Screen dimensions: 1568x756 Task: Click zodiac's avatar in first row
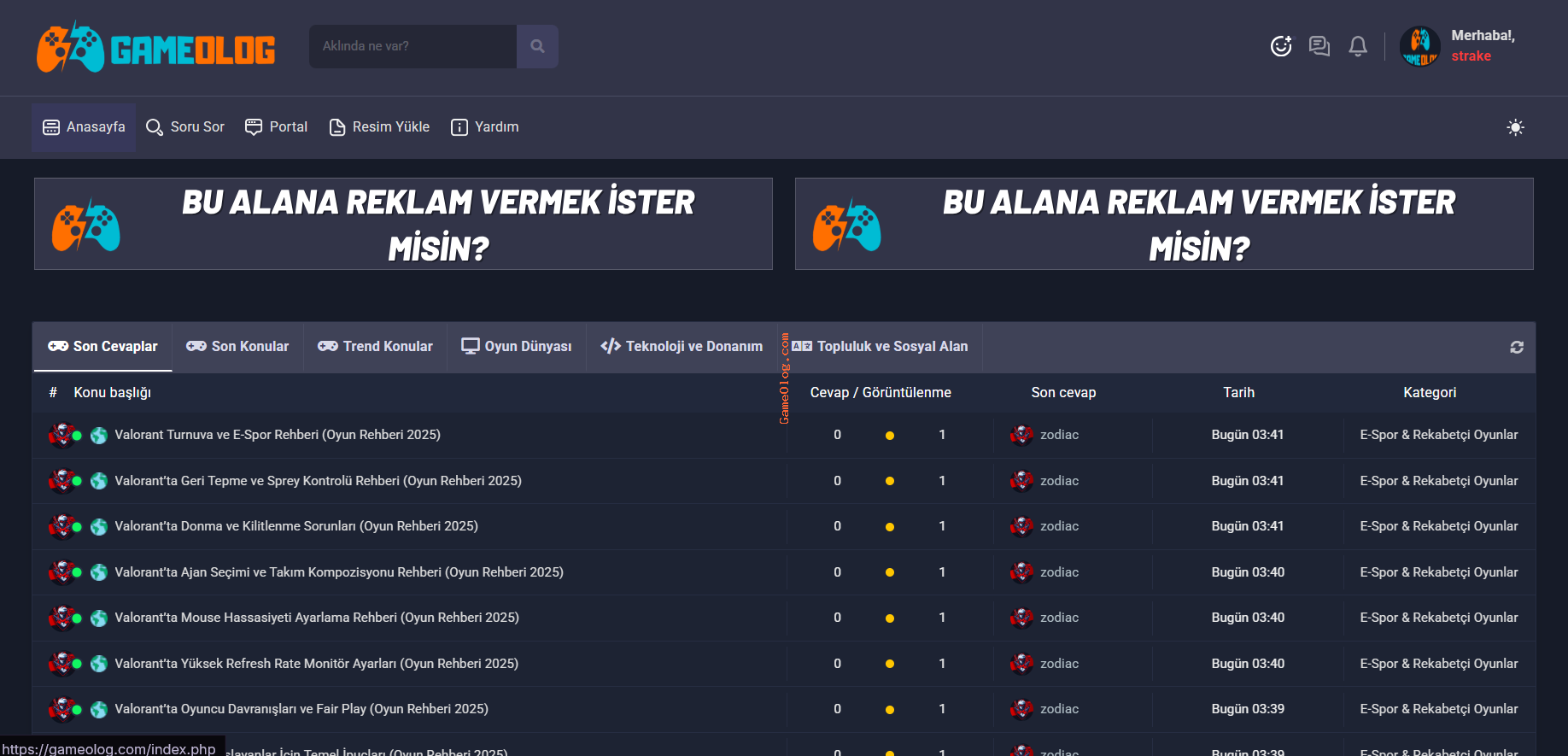[x=1021, y=435]
